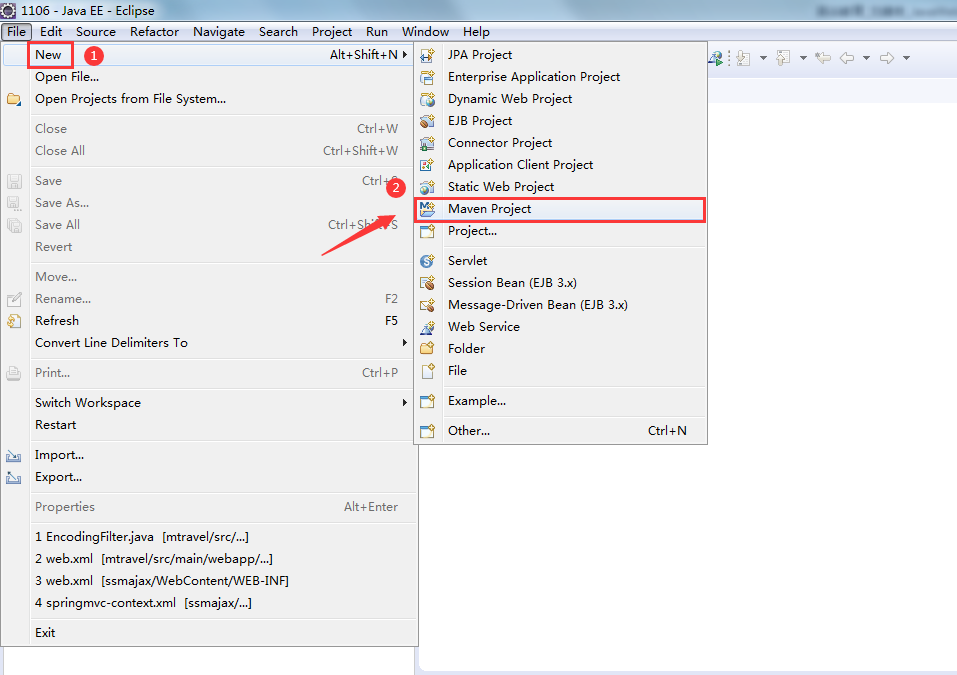Image resolution: width=957 pixels, height=675 pixels.
Task: Click the EJB Project bean icon
Action: [x=428, y=121]
